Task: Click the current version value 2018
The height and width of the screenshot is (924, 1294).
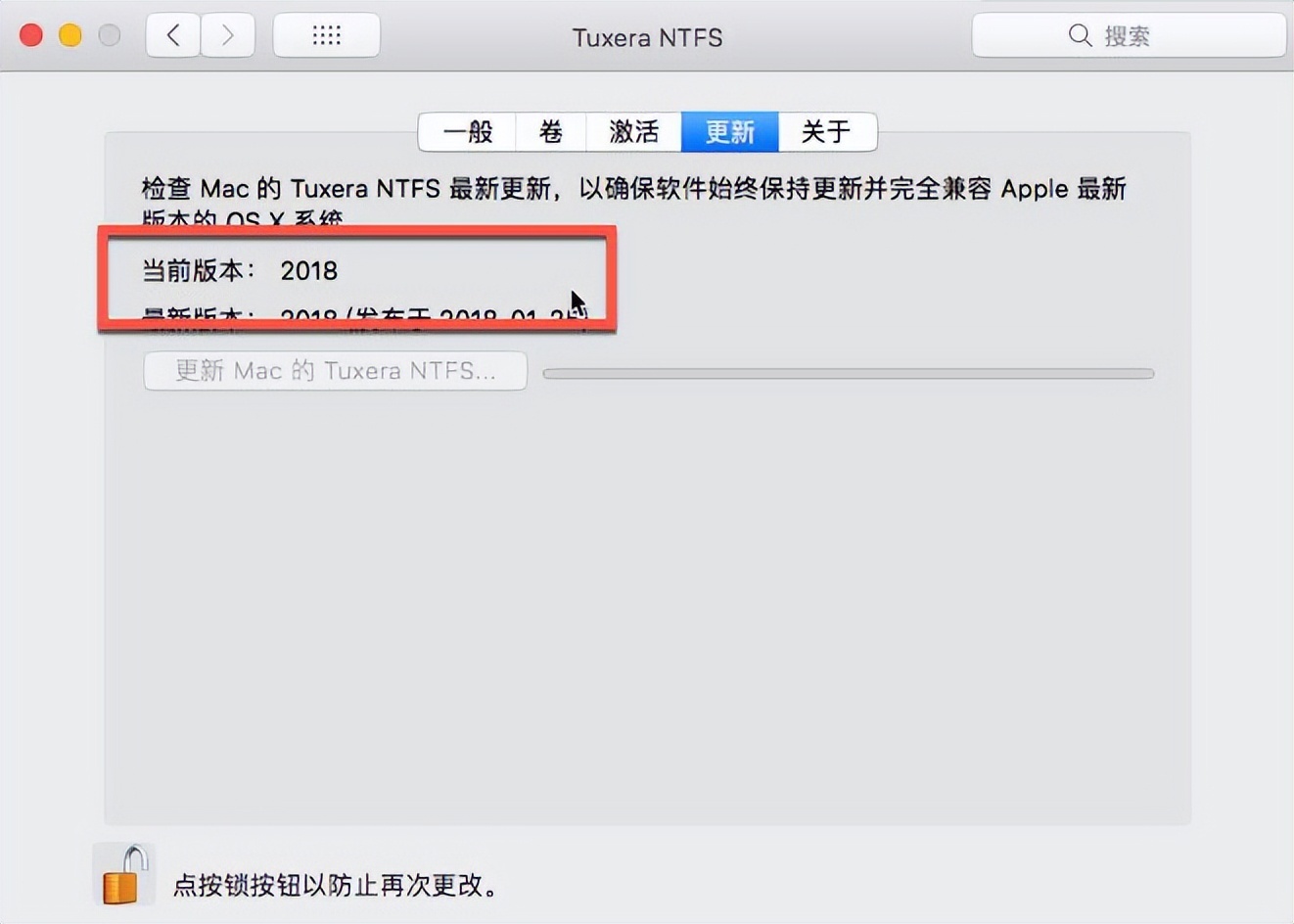Action: (x=309, y=270)
